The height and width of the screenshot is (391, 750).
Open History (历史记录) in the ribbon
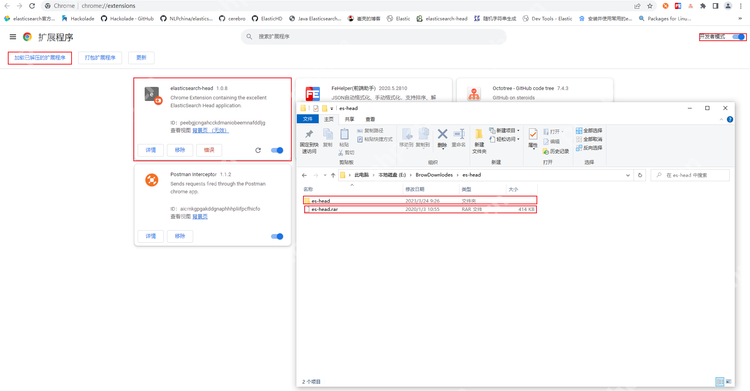[556, 151]
